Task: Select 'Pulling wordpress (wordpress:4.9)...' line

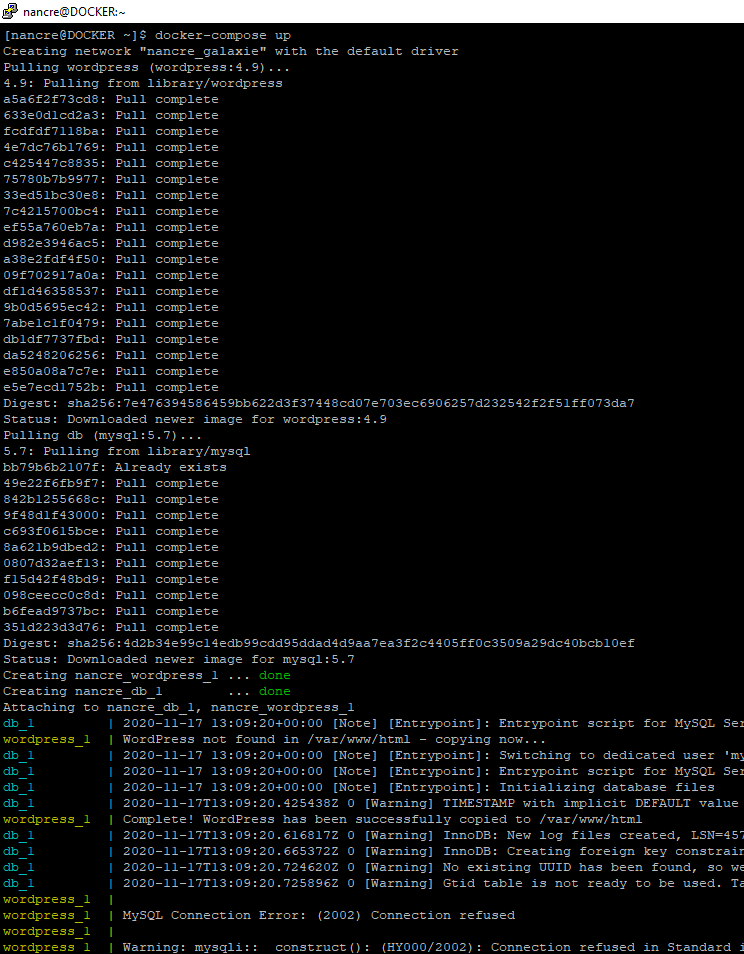Action: point(147,67)
